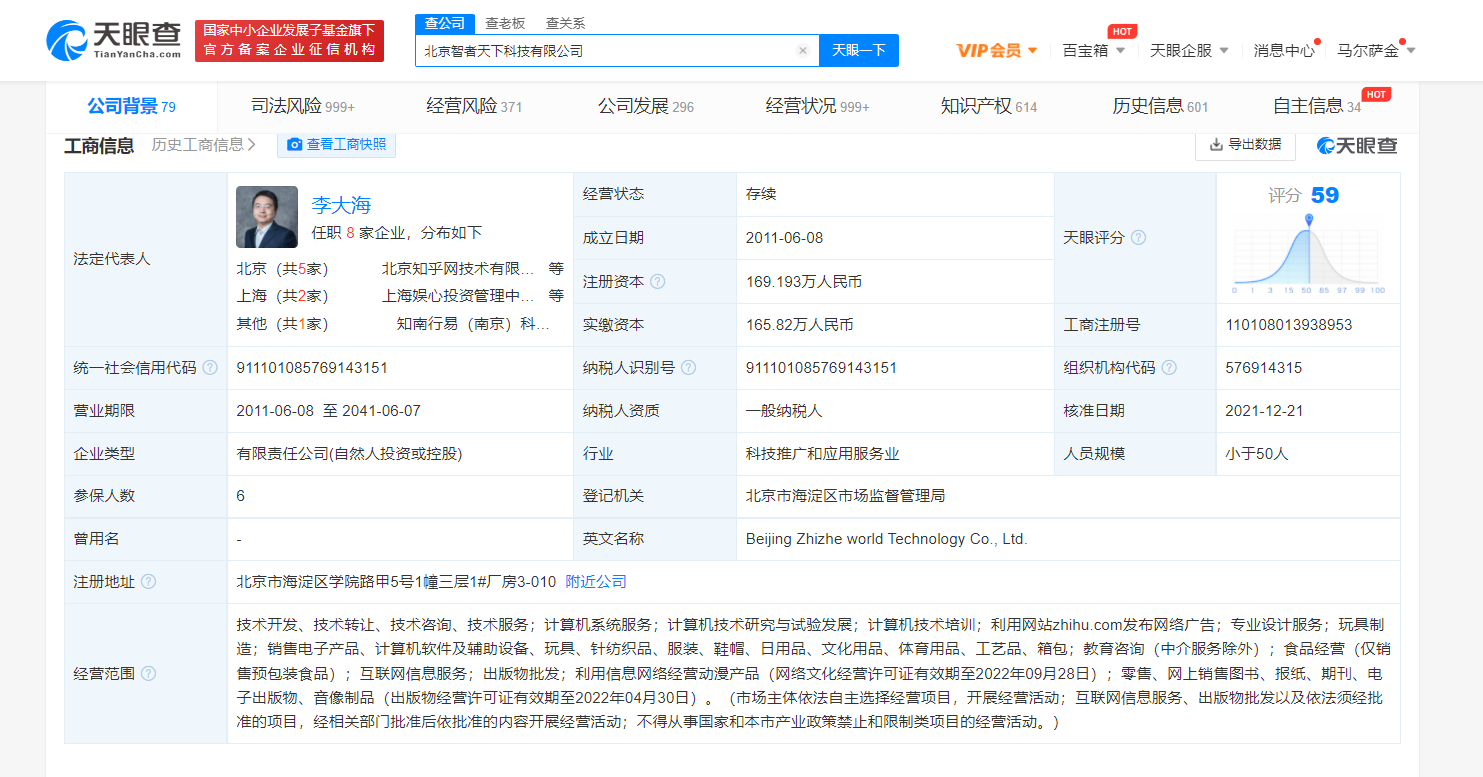Click legal representative name 李大海
This screenshot has width=1483, height=777.
[x=341, y=205]
